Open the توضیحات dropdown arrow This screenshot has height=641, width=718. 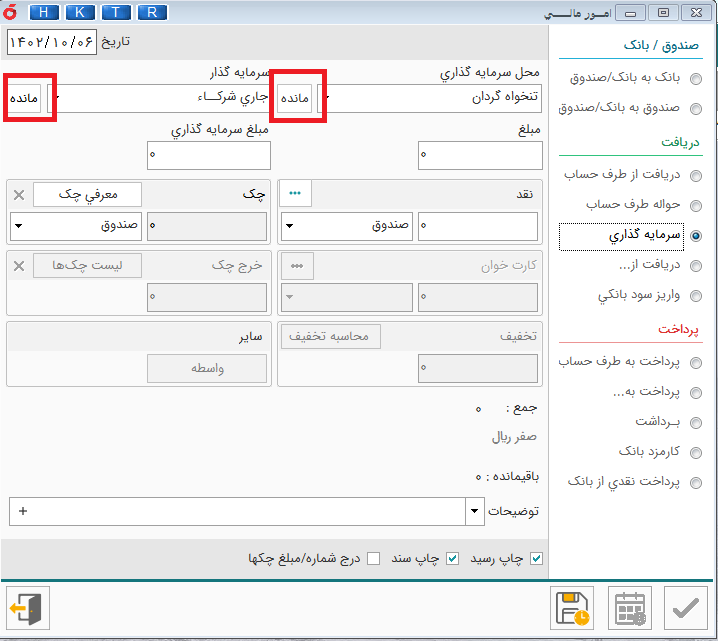coord(474,511)
